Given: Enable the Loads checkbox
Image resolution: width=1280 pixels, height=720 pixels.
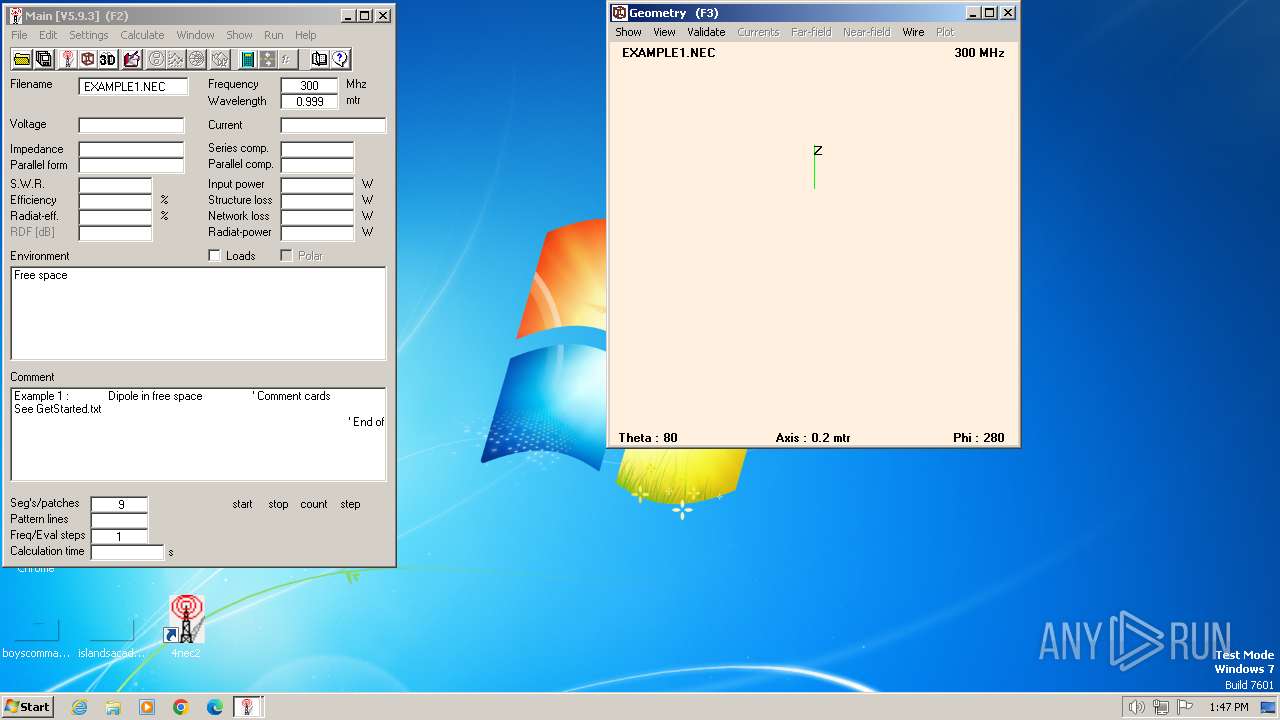Looking at the screenshot, I should [214, 256].
